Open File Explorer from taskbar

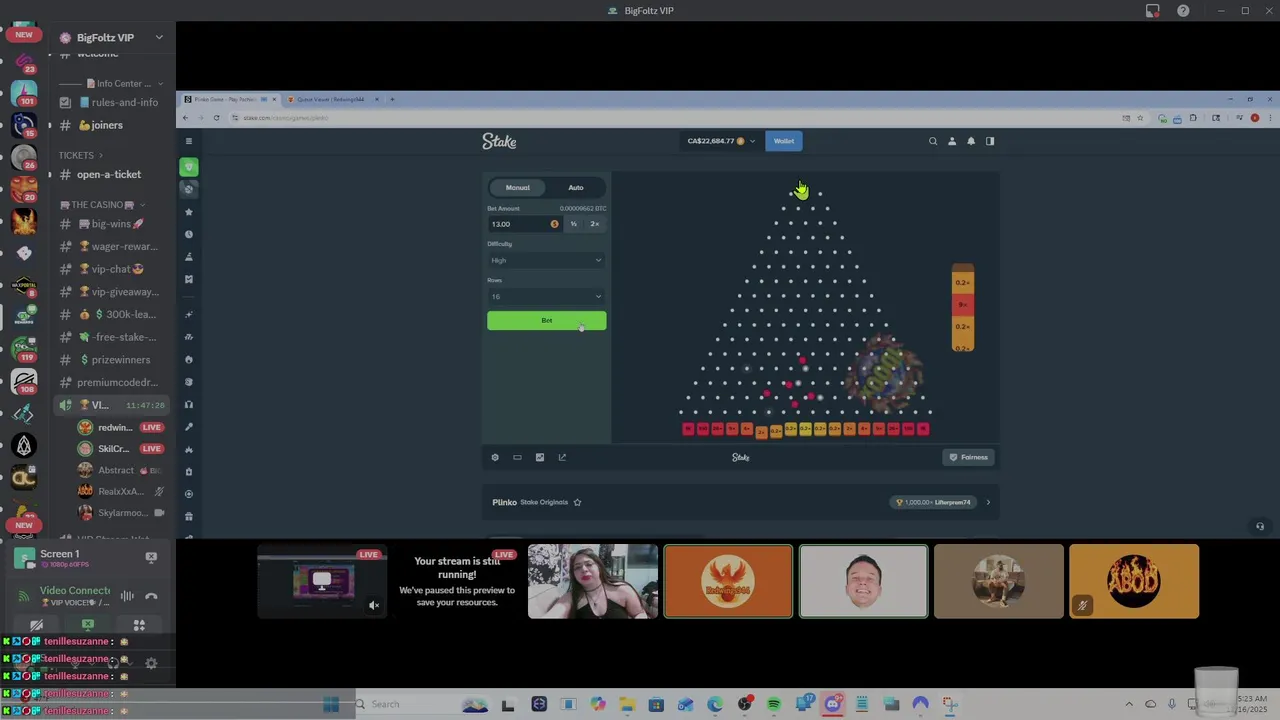pos(626,704)
